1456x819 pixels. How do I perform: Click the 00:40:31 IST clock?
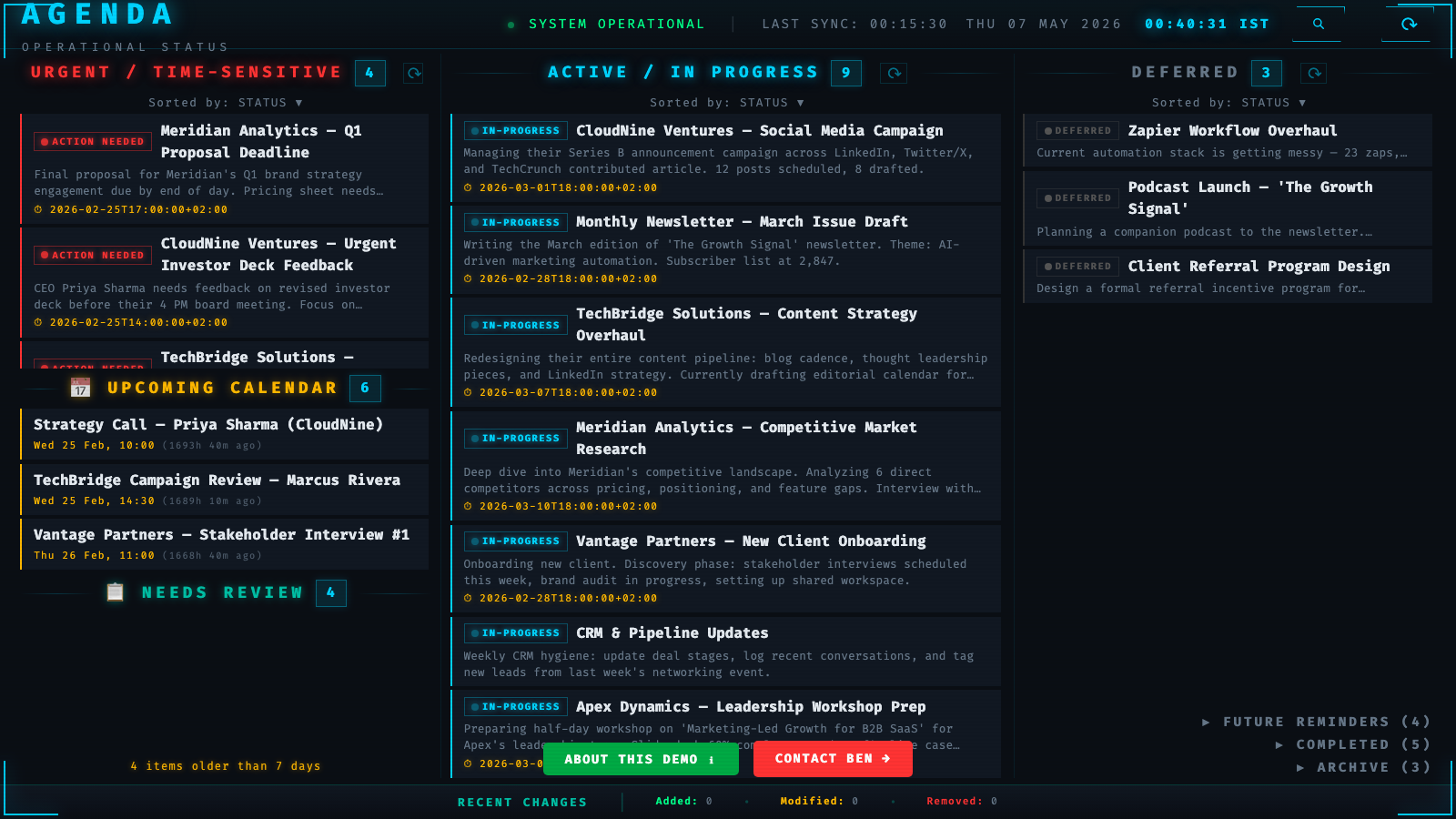pos(1207,25)
